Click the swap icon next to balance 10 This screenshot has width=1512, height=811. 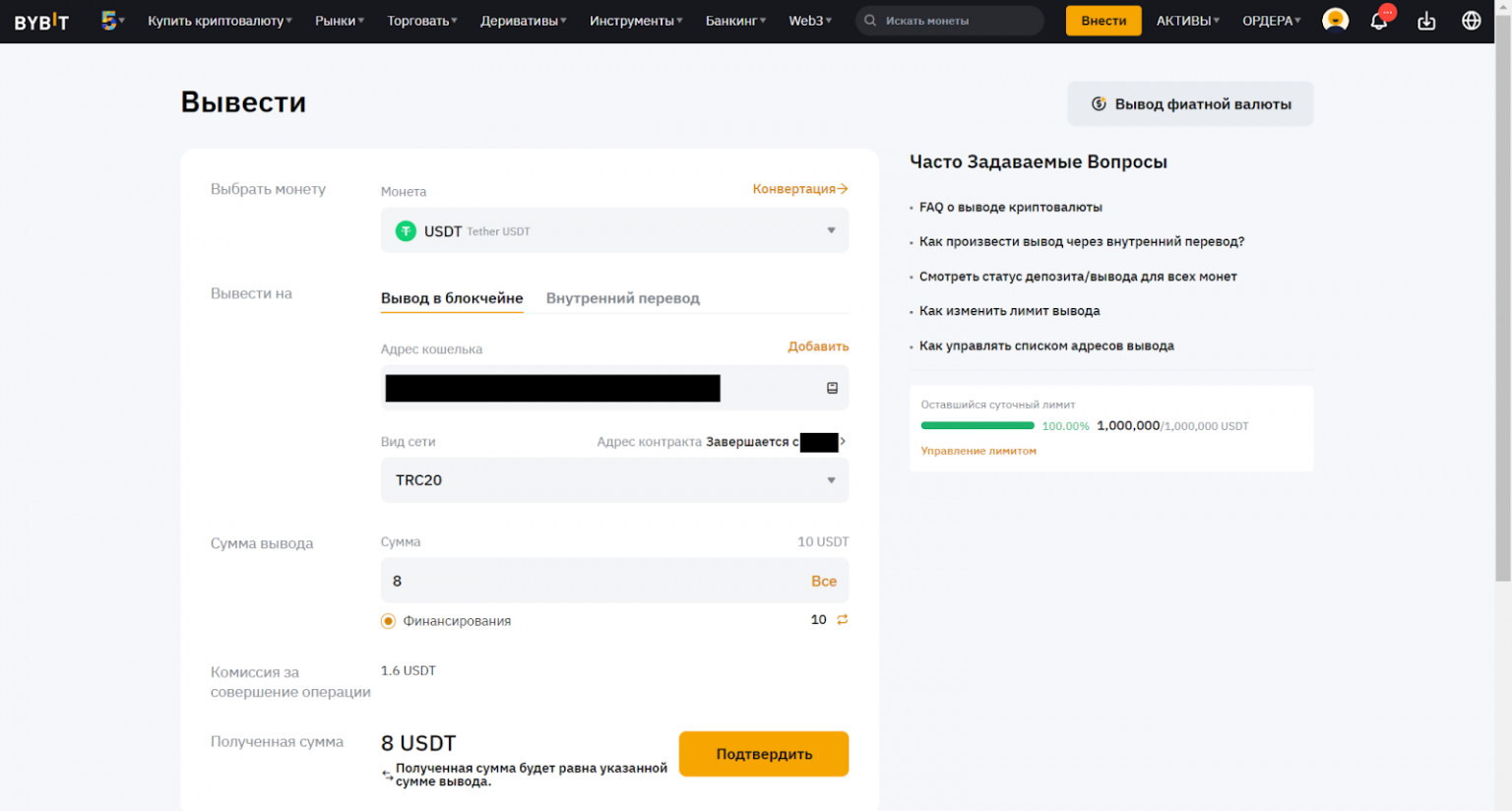(842, 619)
